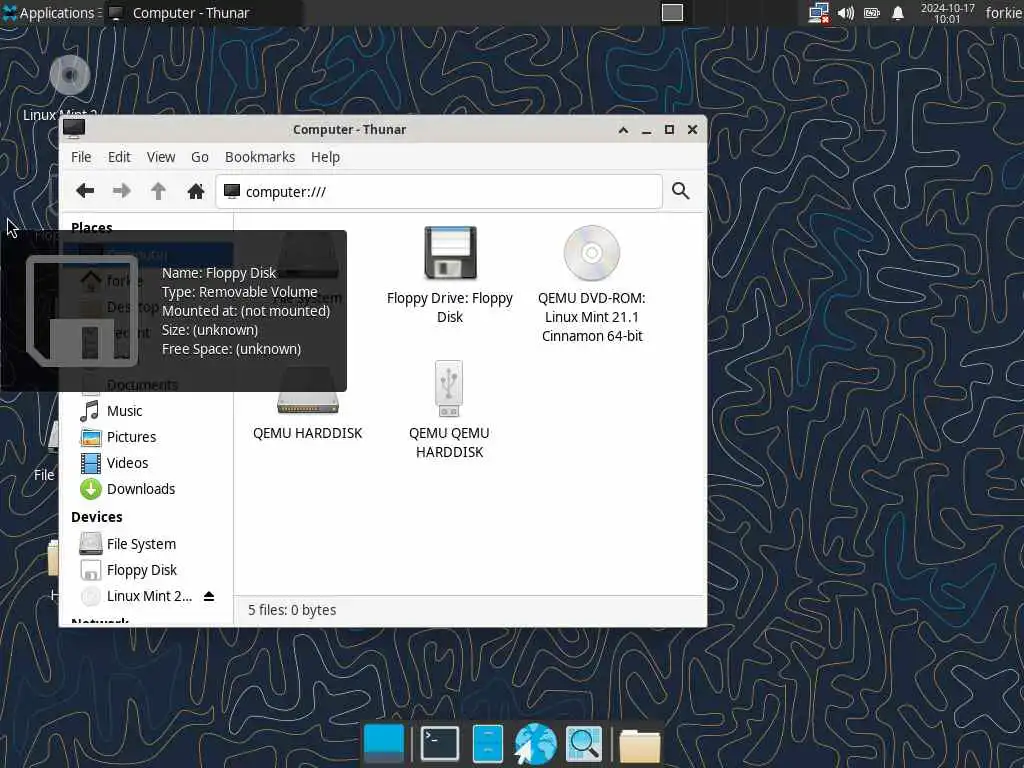Open the View menu
Viewport: 1024px width, 768px height.
click(161, 157)
